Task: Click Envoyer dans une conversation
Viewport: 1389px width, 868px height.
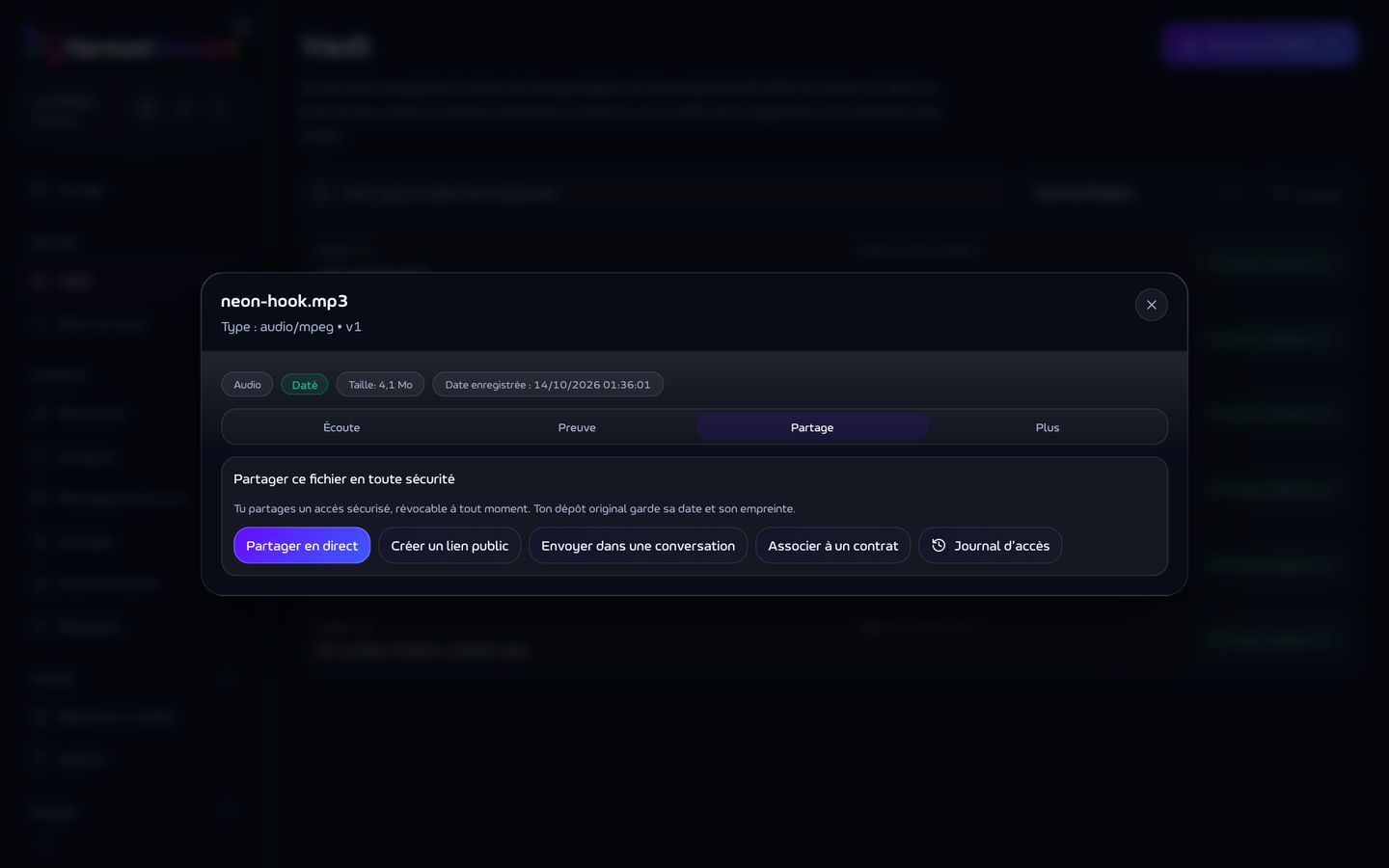Action: (x=638, y=545)
